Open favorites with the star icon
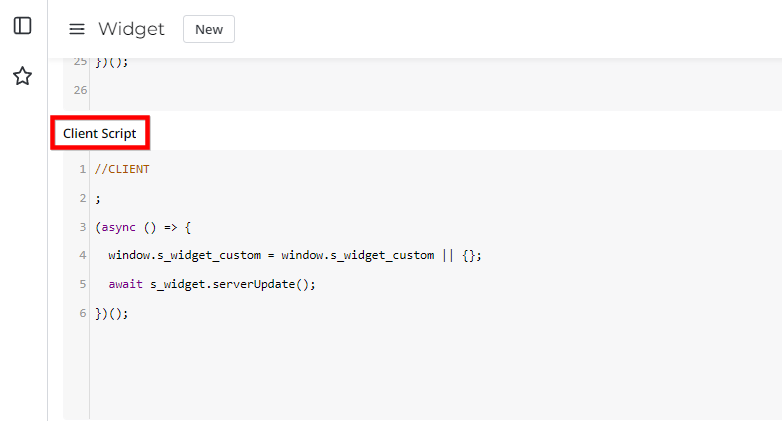This screenshot has width=782, height=421. tap(22, 76)
